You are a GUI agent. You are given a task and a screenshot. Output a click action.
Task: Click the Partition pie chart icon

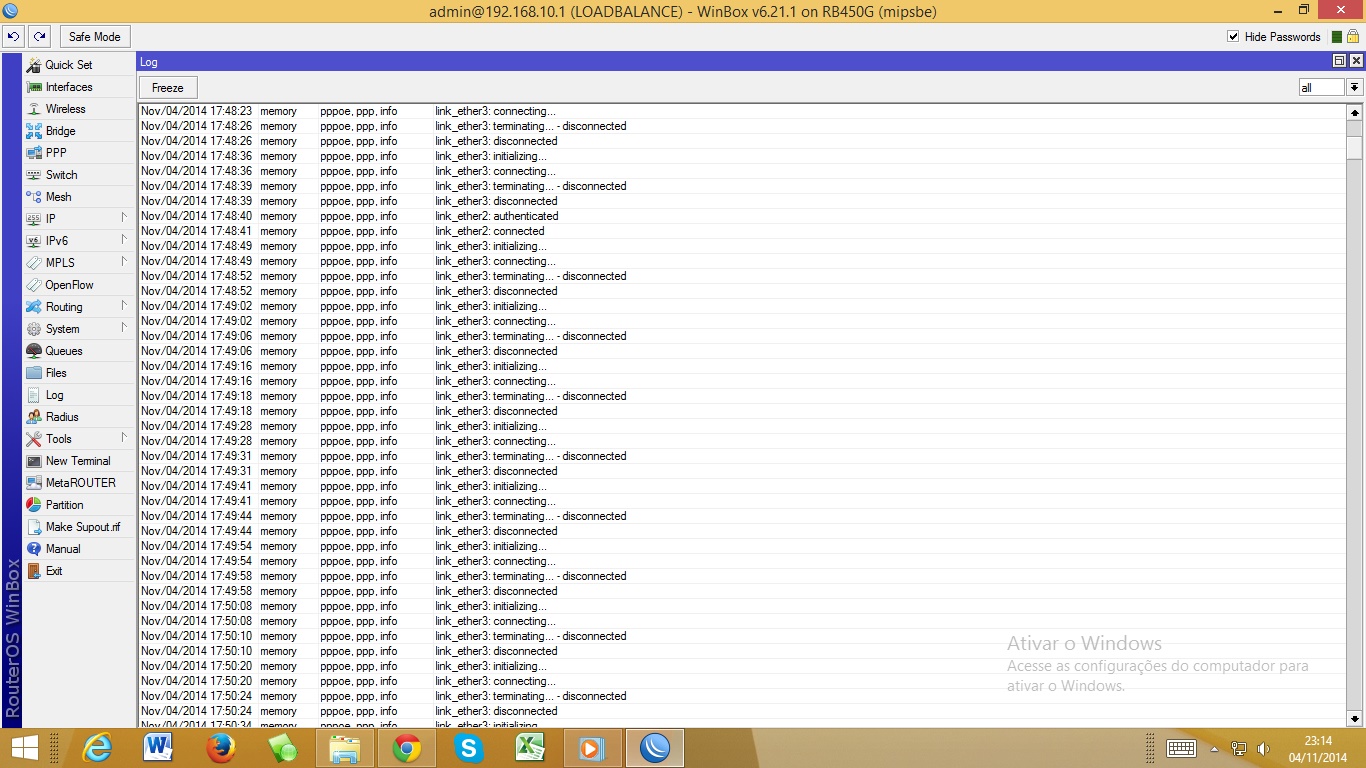pos(34,505)
